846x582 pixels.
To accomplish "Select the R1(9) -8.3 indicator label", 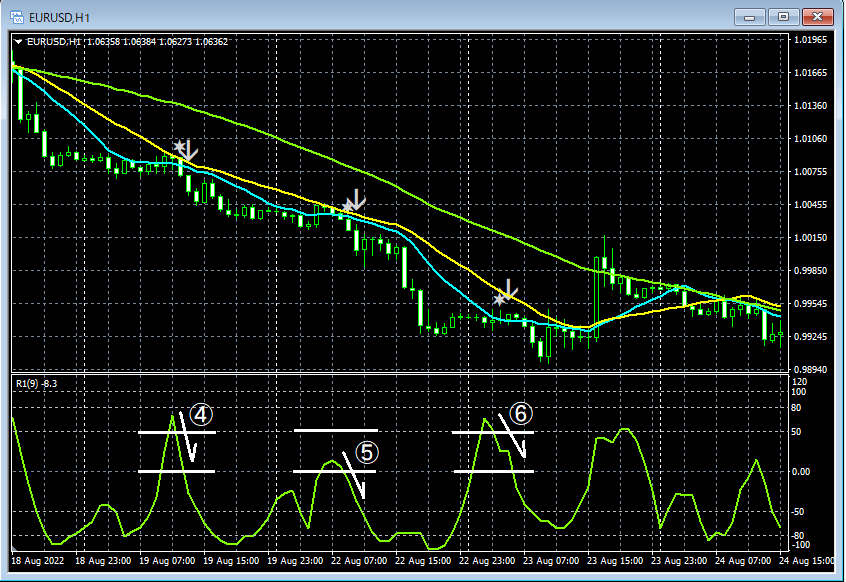I will point(36,384).
